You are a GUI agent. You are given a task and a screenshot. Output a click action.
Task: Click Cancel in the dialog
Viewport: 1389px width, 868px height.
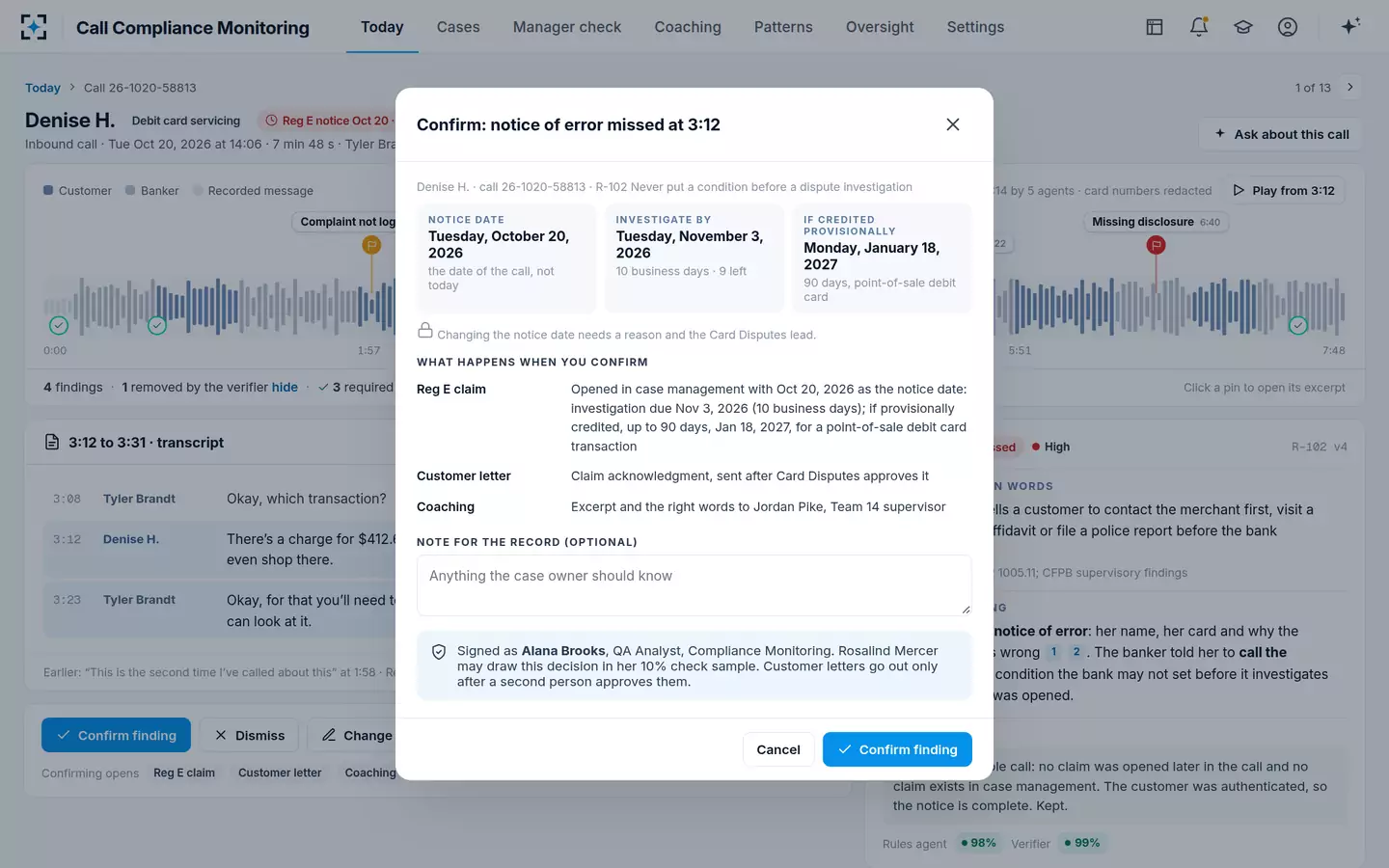(x=778, y=749)
